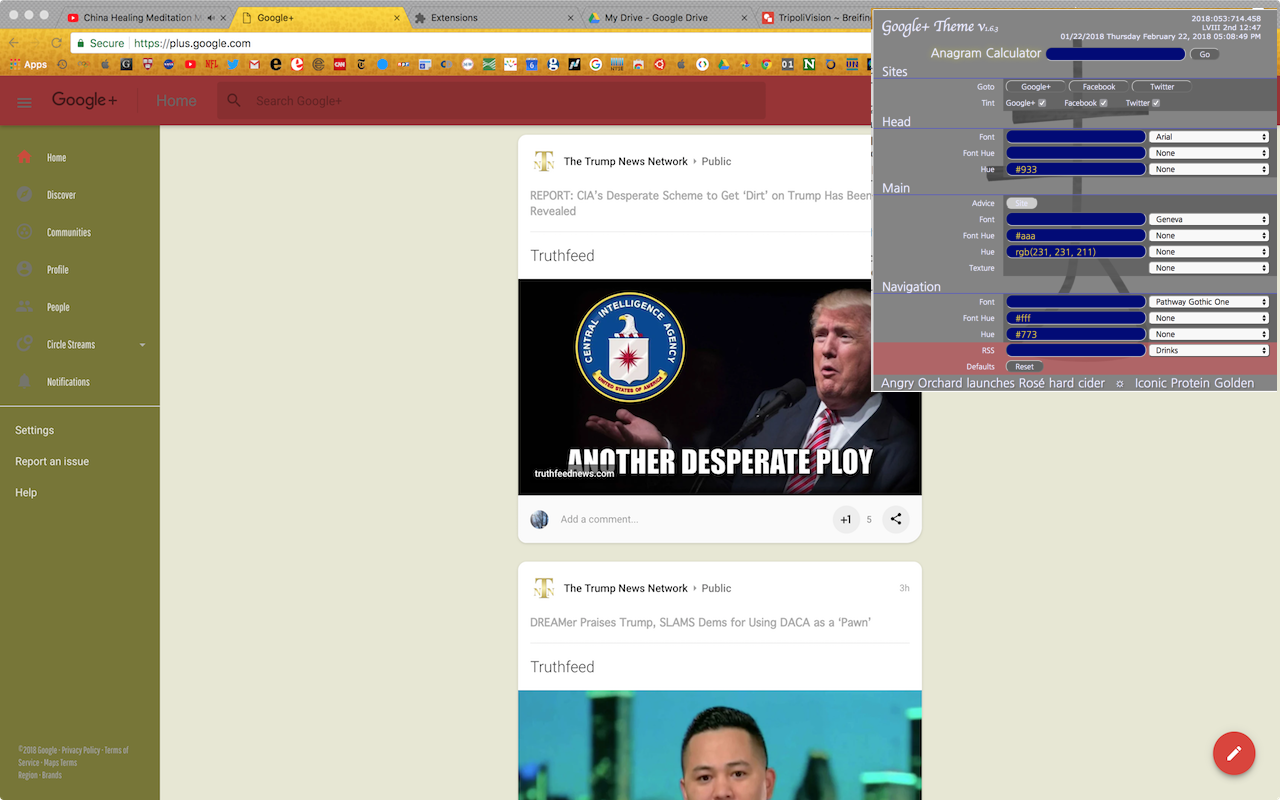Open the green N bookmark icon

coord(809,64)
